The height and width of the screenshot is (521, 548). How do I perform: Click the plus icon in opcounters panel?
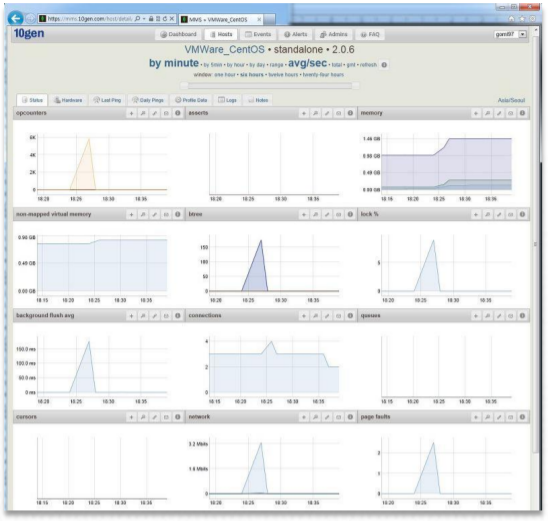coord(131,113)
